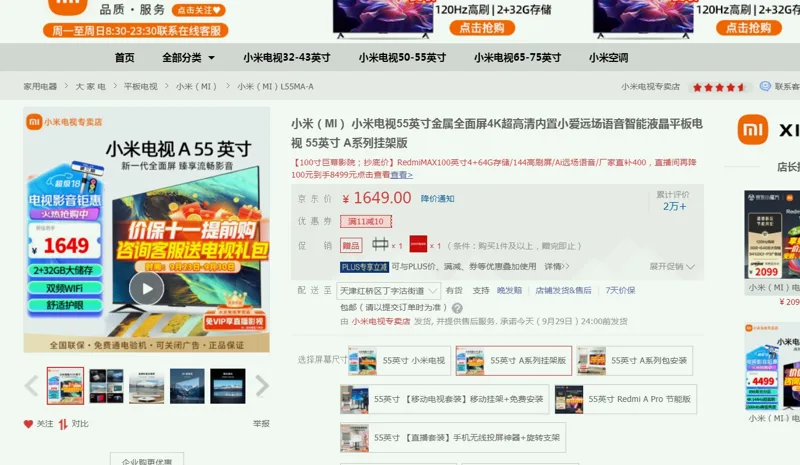Select 55英寸 小米电视 option
Viewport: 800px width, 465px height.
coord(399,360)
